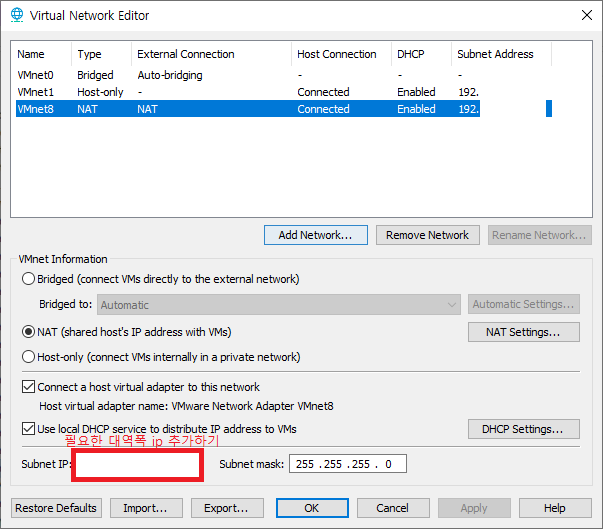Click Auto-bridging cell in VMnet0 row

point(170,75)
